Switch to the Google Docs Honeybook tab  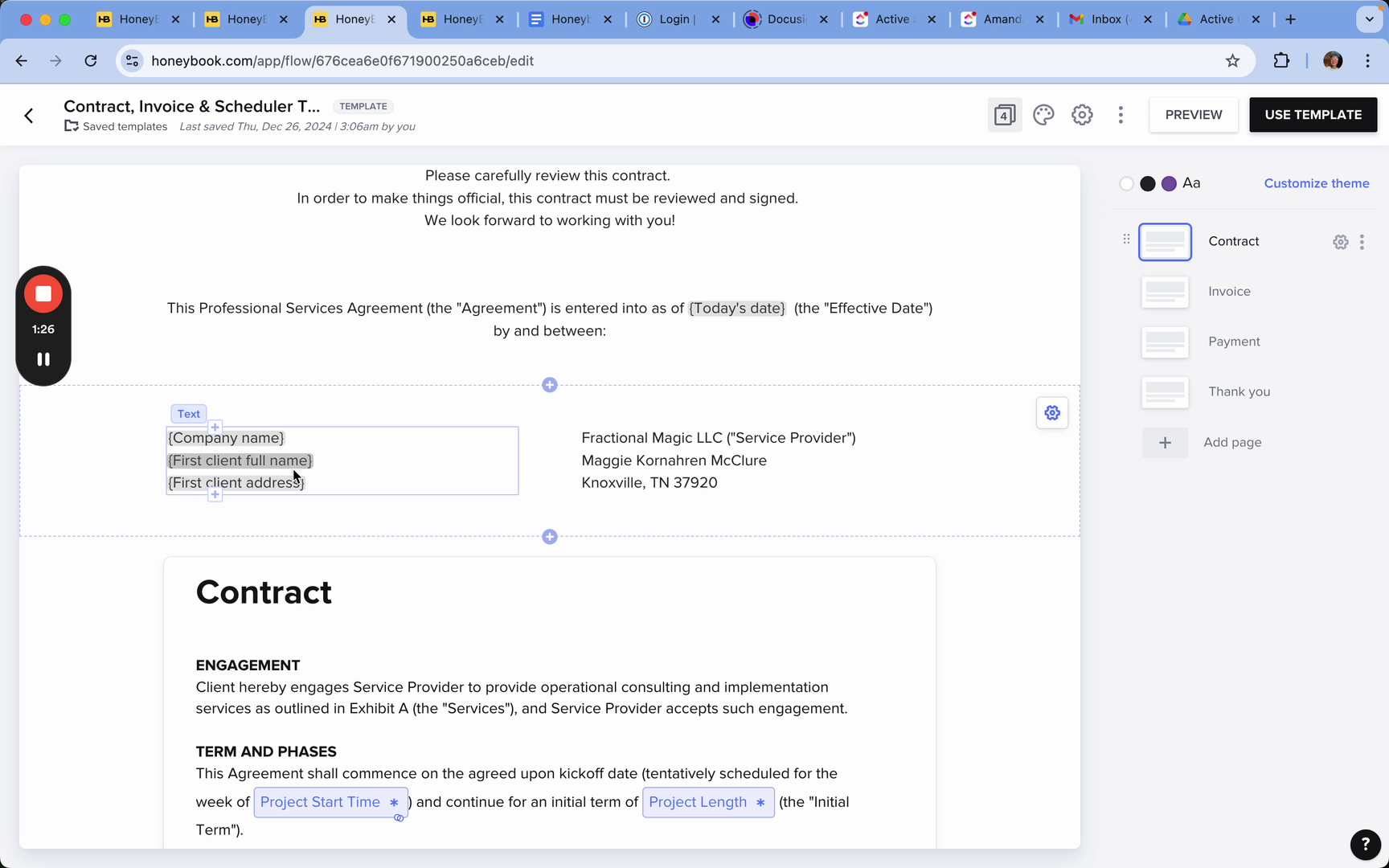(x=571, y=19)
